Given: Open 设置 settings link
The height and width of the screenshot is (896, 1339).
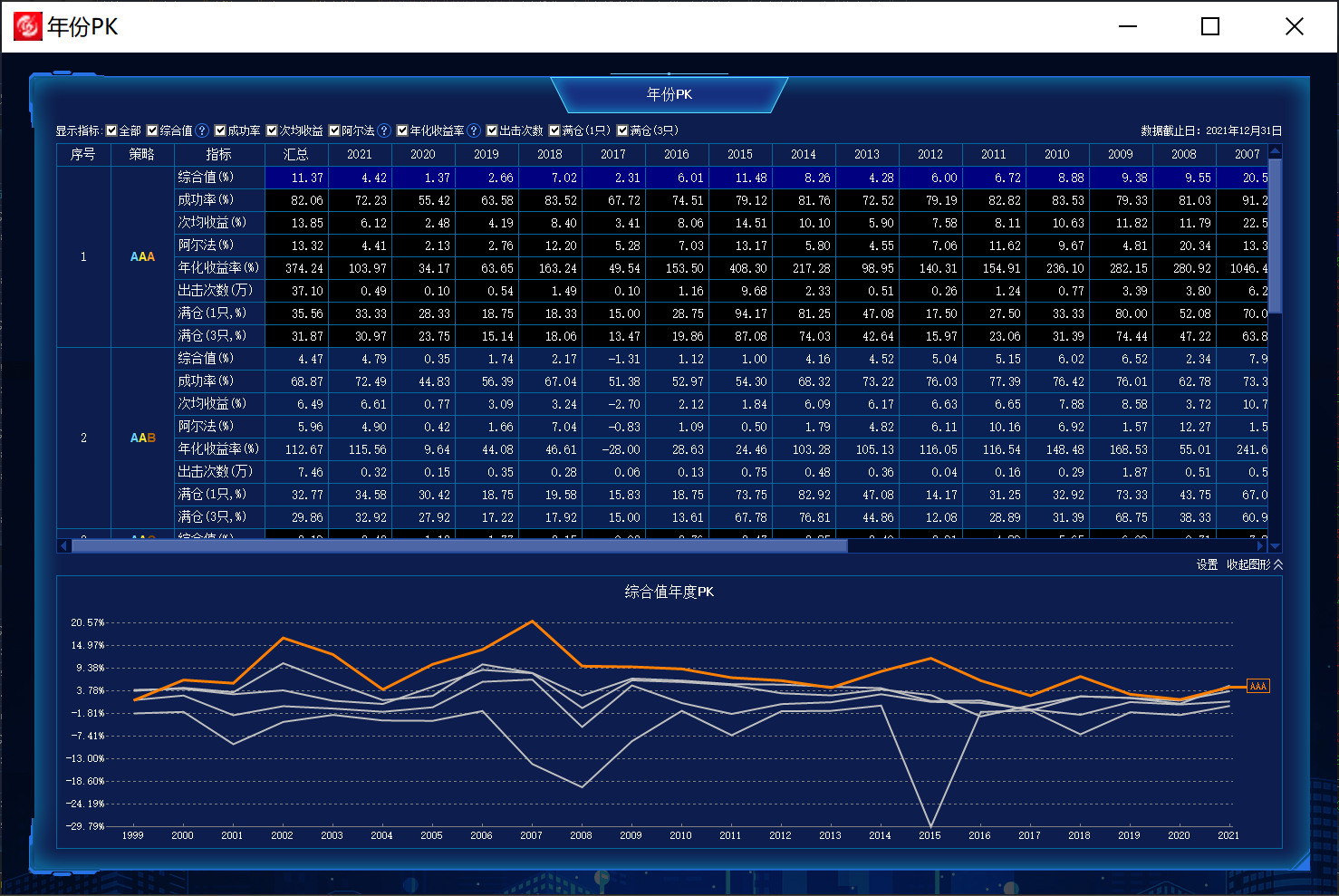Looking at the screenshot, I should tap(1207, 564).
